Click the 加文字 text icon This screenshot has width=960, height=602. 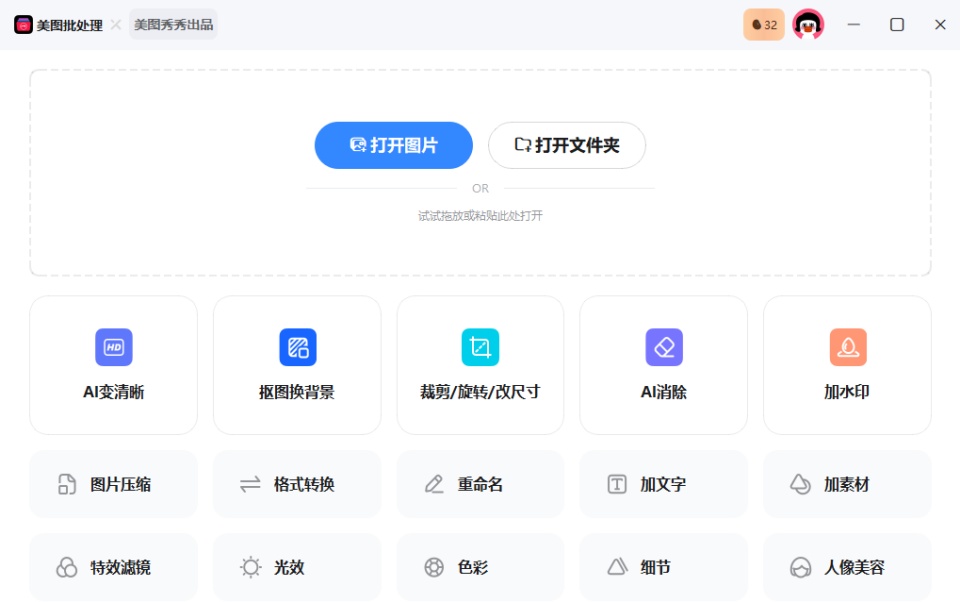[x=617, y=484]
